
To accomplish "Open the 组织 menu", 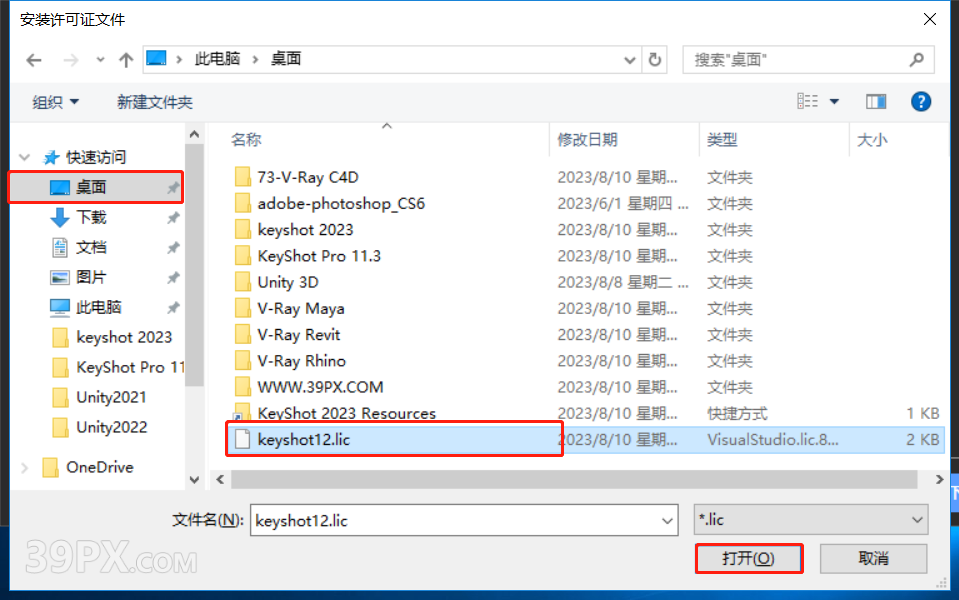I will tap(55, 102).
